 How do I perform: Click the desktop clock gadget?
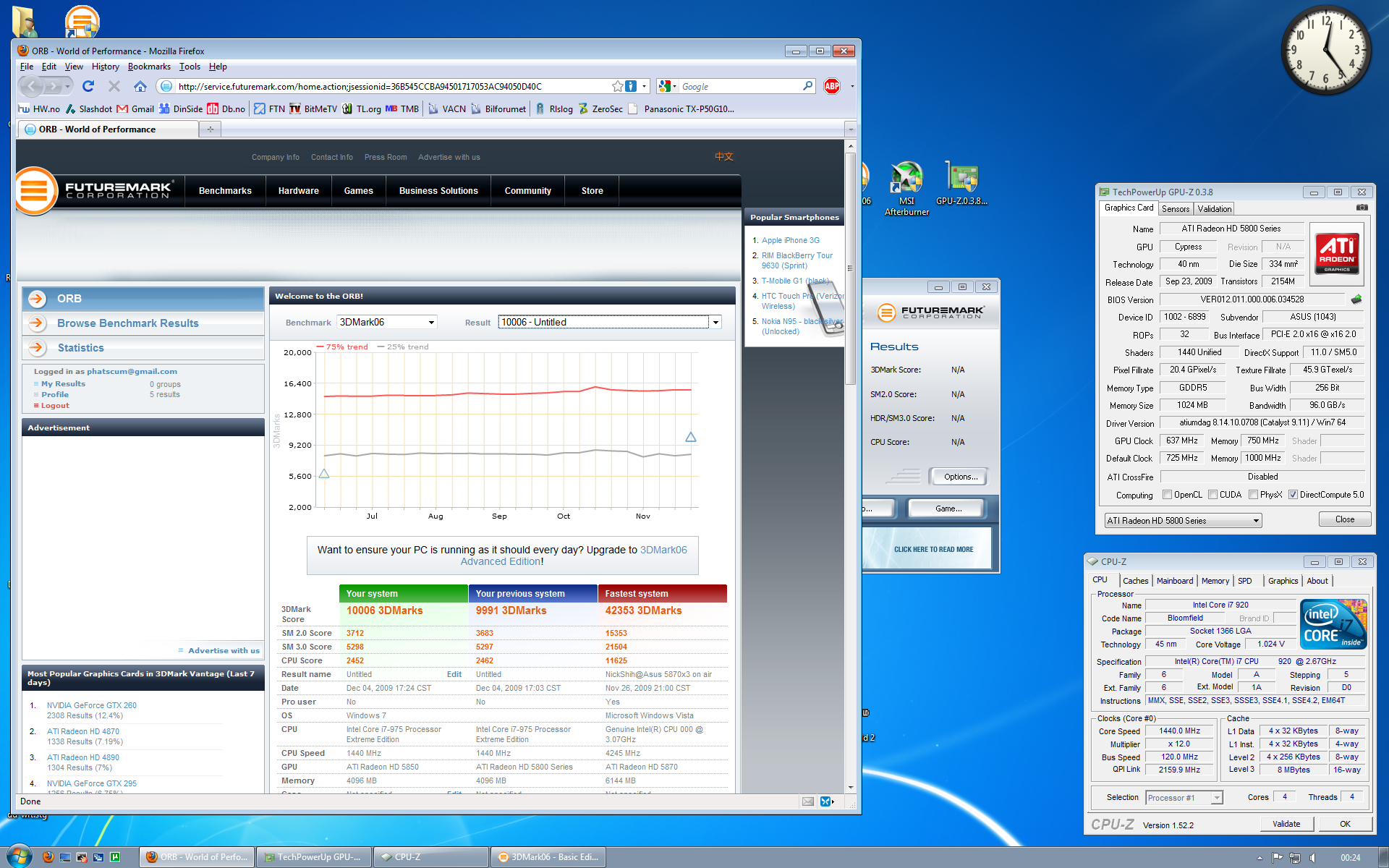coord(1327,51)
